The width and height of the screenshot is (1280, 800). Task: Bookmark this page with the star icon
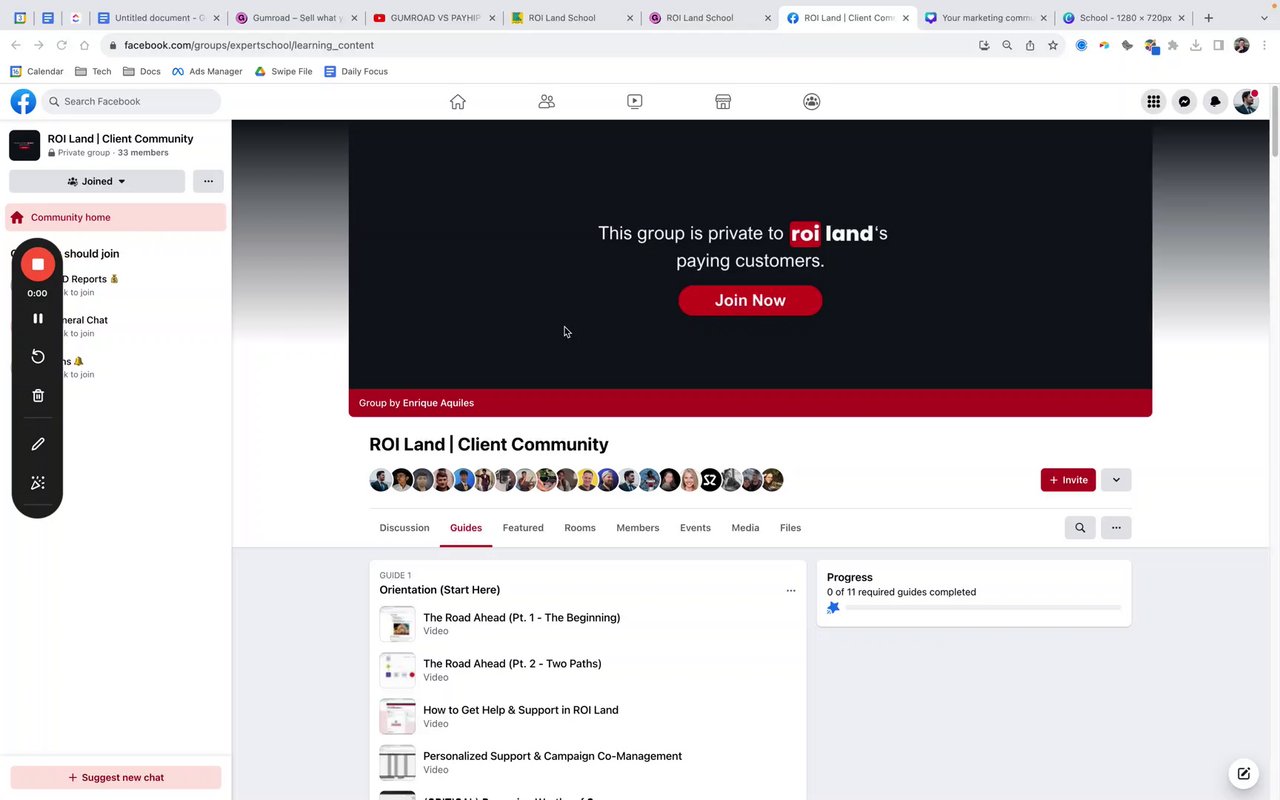[x=1053, y=45]
